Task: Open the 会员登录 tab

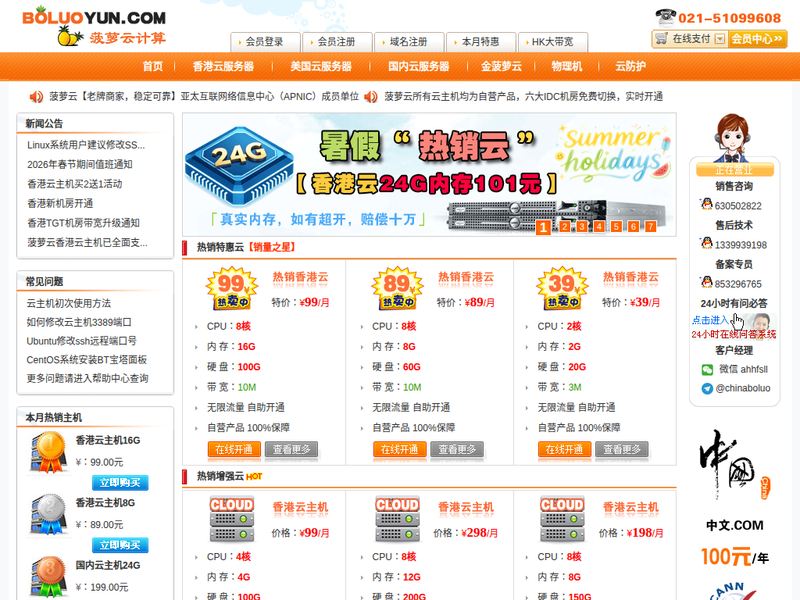Action: click(x=265, y=42)
